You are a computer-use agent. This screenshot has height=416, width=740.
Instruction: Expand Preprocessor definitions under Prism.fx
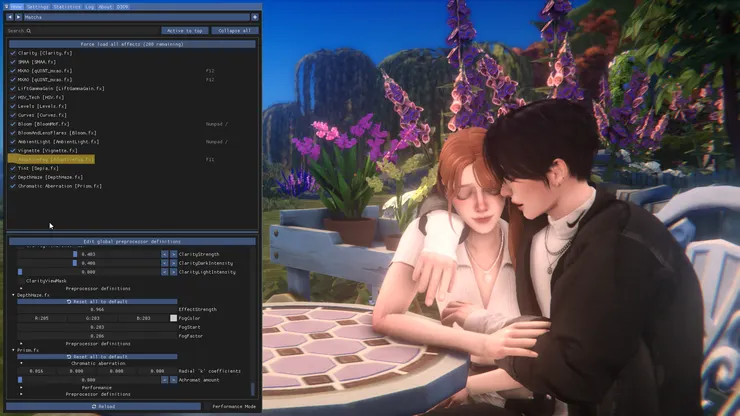point(21,394)
